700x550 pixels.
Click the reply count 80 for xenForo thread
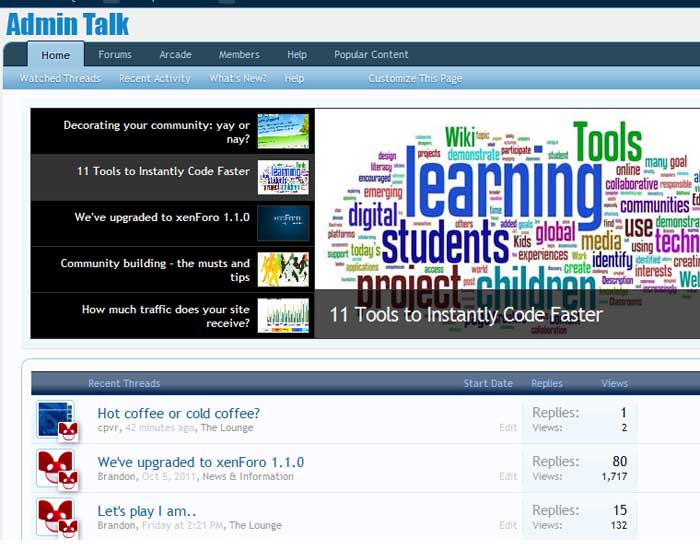coord(620,461)
